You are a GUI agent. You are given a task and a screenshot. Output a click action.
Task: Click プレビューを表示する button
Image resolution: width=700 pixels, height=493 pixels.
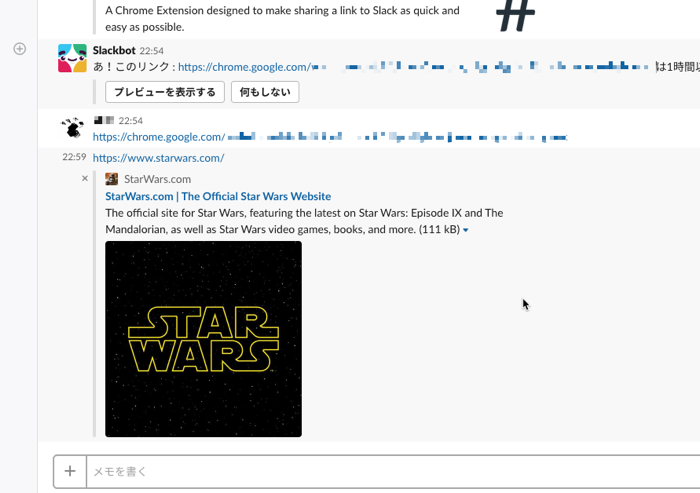pyautogui.click(x=165, y=92)
